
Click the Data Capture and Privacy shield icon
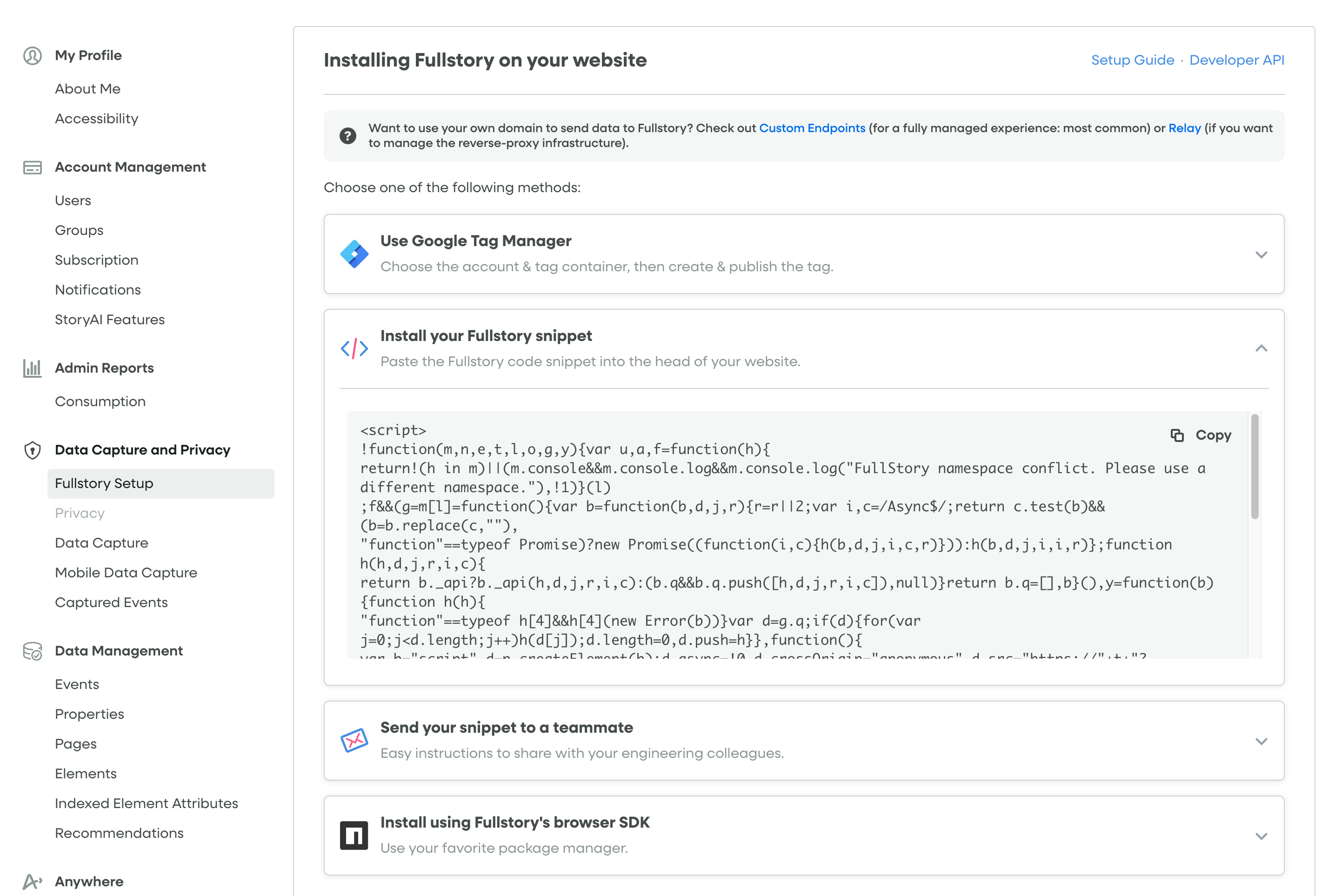(33, 450)
